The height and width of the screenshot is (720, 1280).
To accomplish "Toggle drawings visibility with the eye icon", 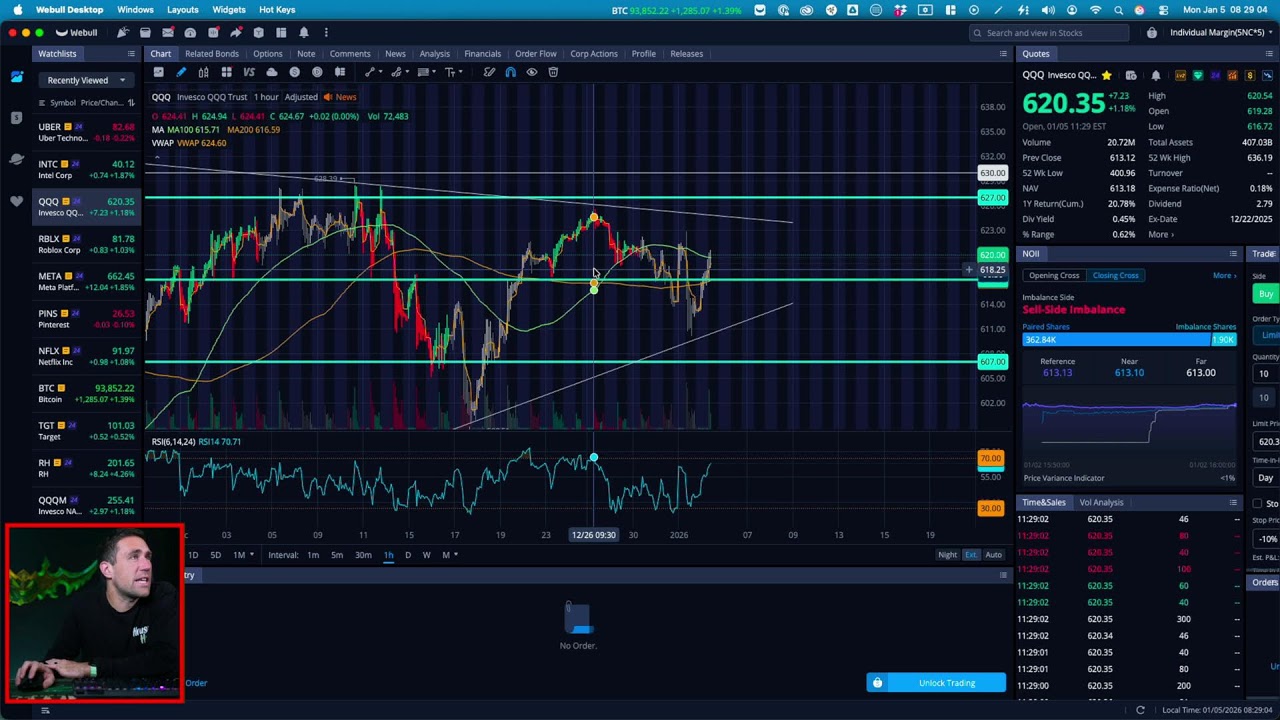I will pos(532,72).
